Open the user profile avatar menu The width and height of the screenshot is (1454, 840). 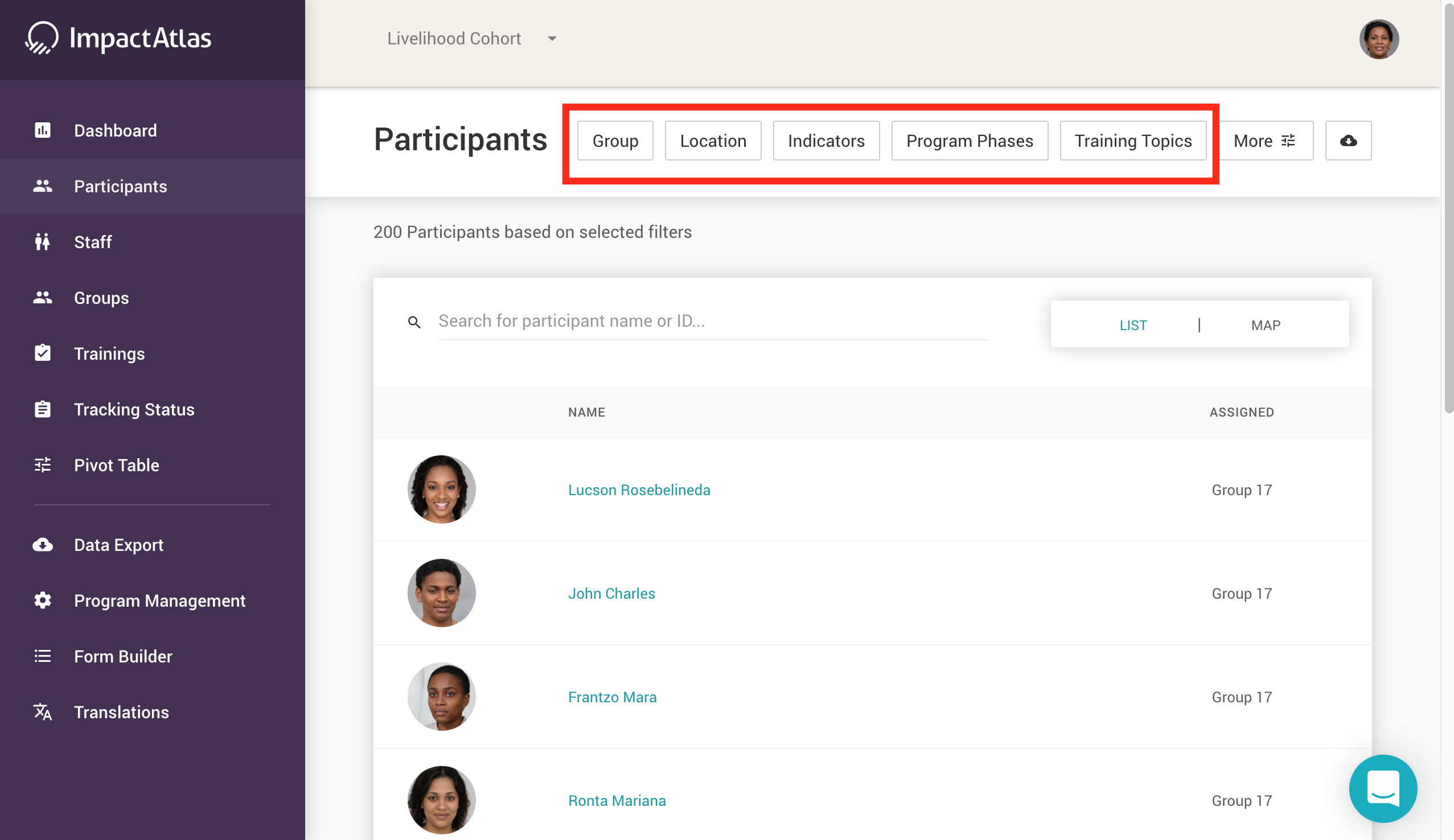(x=1379, y=39)
